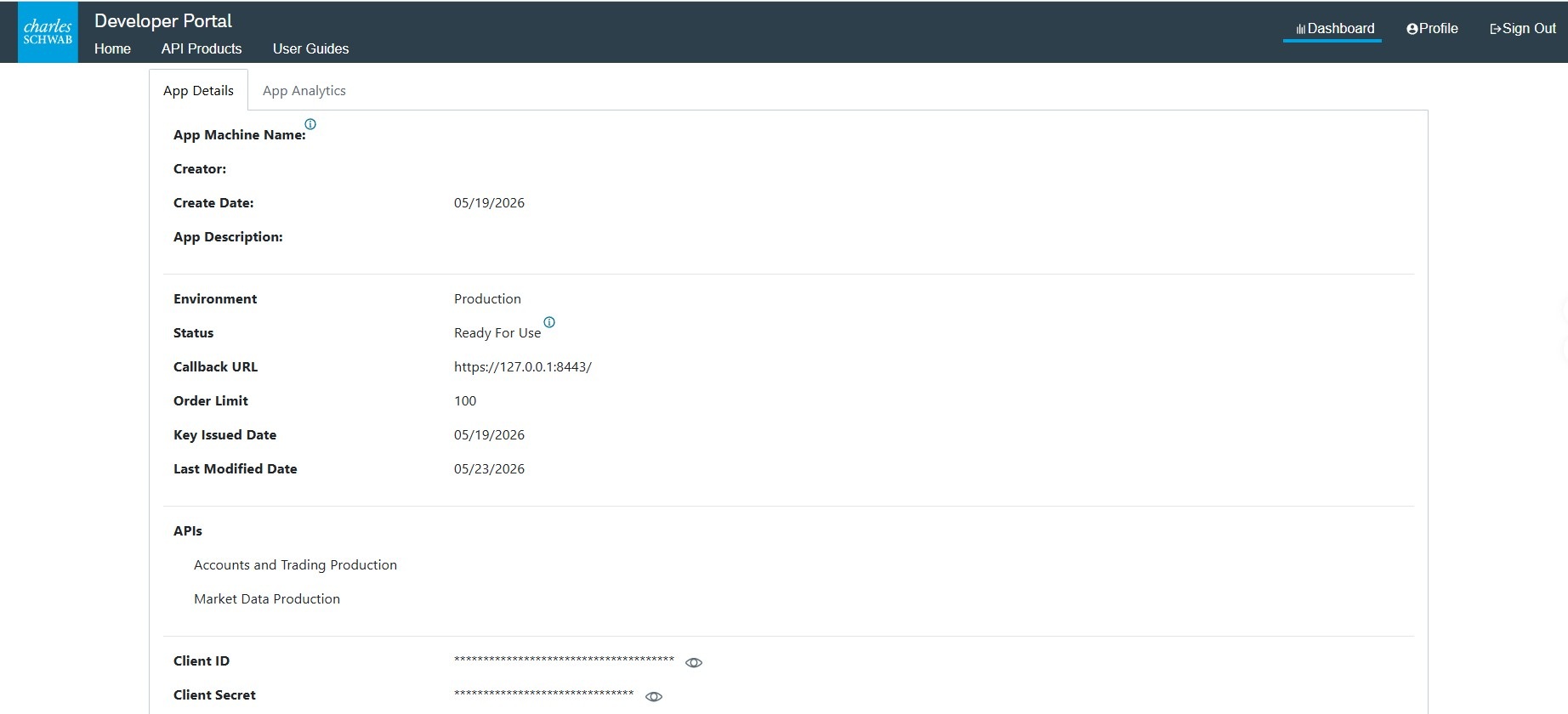The image size is (1568, 714).
Task: Reveal the Client ID with the eye icon
Action: [694, 663]
